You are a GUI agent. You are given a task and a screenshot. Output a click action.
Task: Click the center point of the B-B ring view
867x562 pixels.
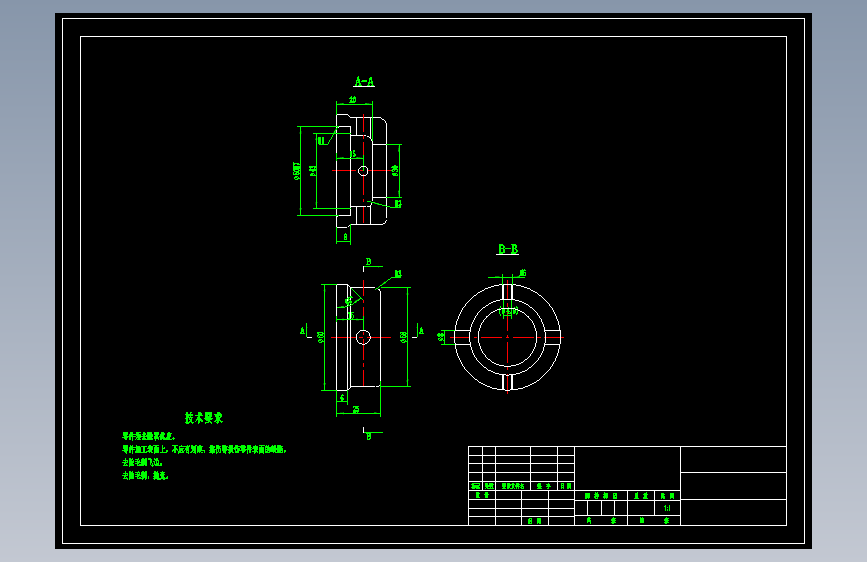[x=508, y=337]
